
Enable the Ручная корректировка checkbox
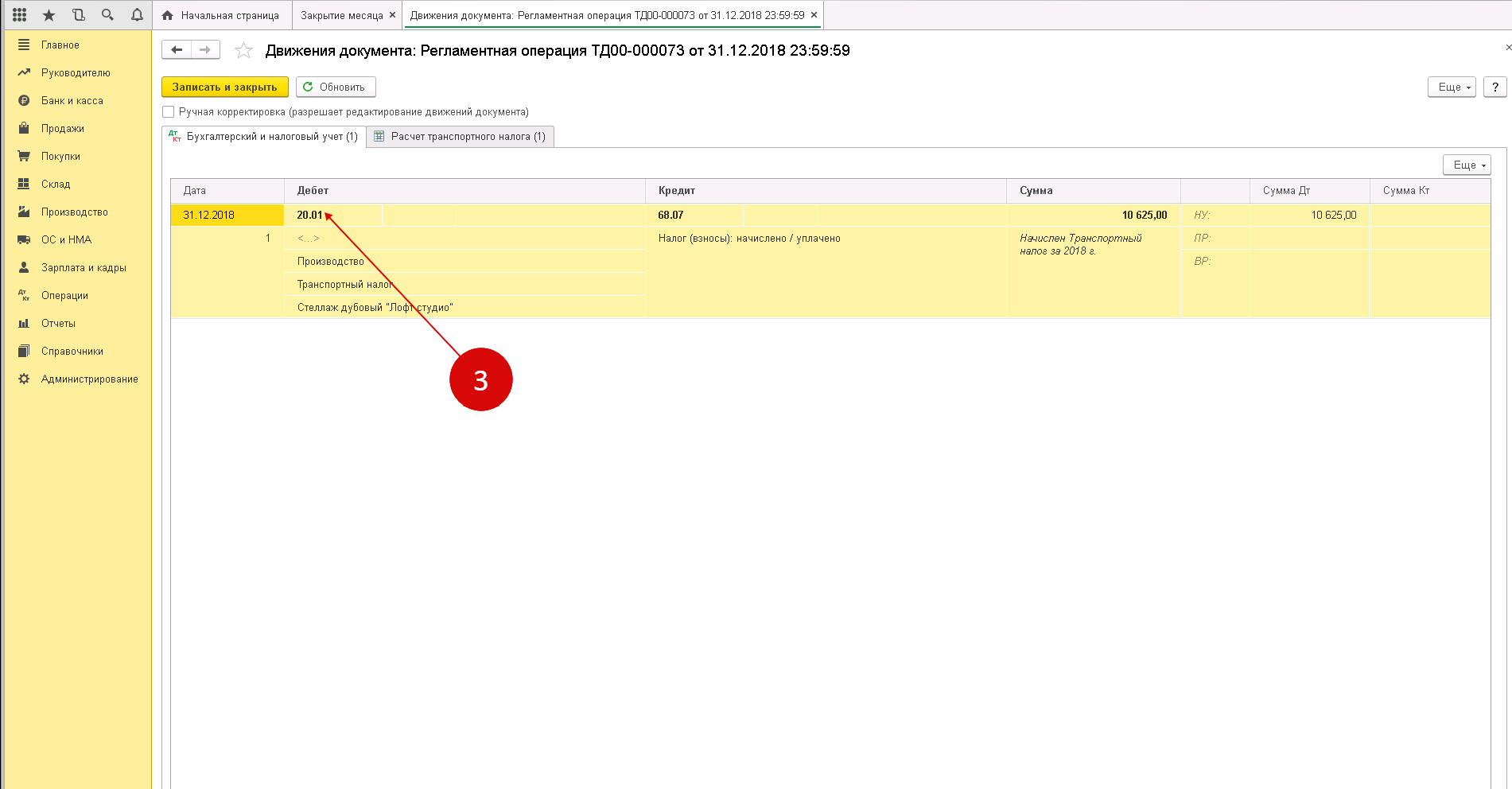click(169, 112)
